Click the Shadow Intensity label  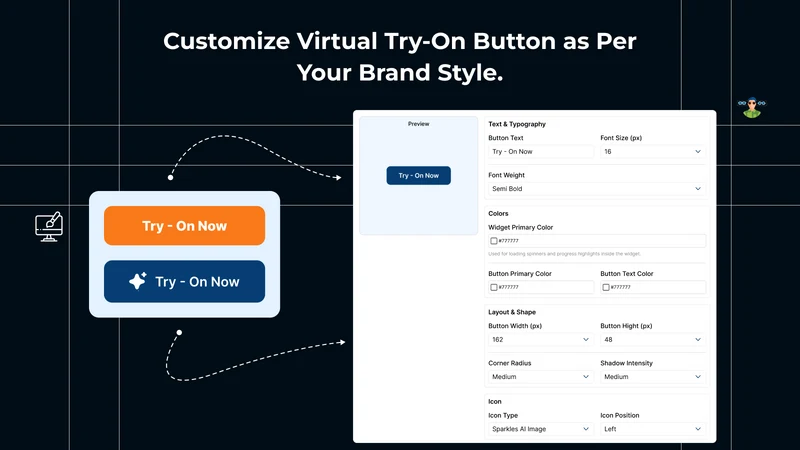pos(627,363)
